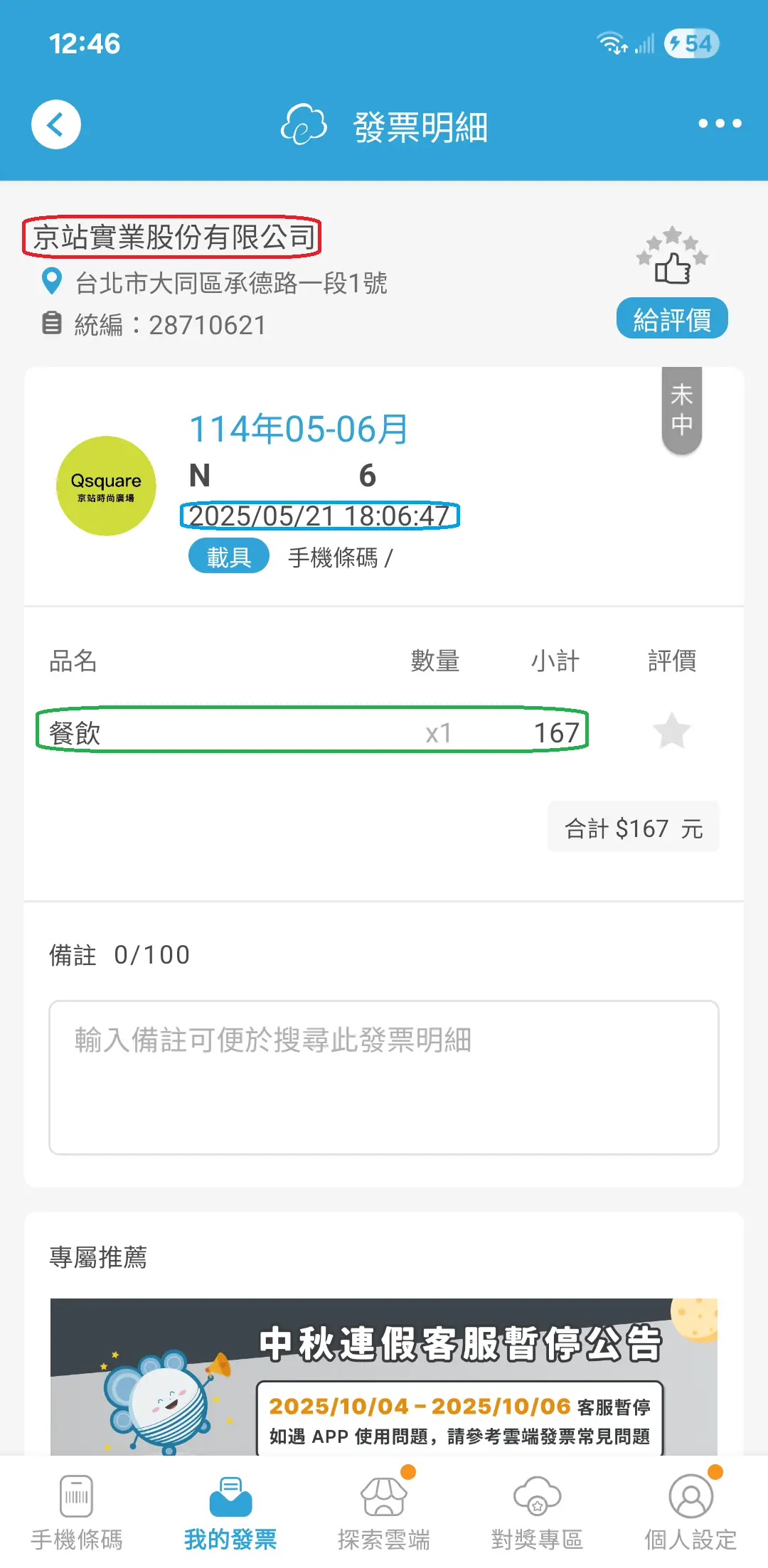This screenshot has width=768, height=1568.
Task: Tap the 載具 carrier badge
Action: pyautogui.click(x=228, y=556)
